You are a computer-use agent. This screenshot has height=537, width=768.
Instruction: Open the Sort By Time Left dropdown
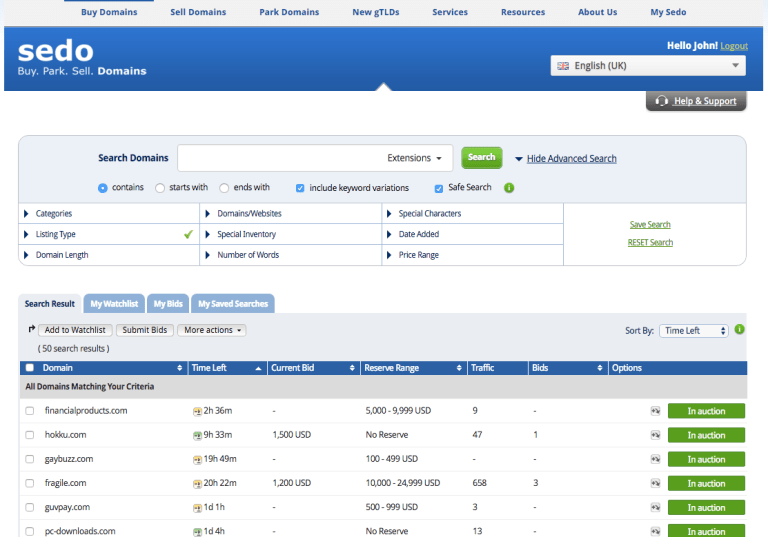pos(694,331)
